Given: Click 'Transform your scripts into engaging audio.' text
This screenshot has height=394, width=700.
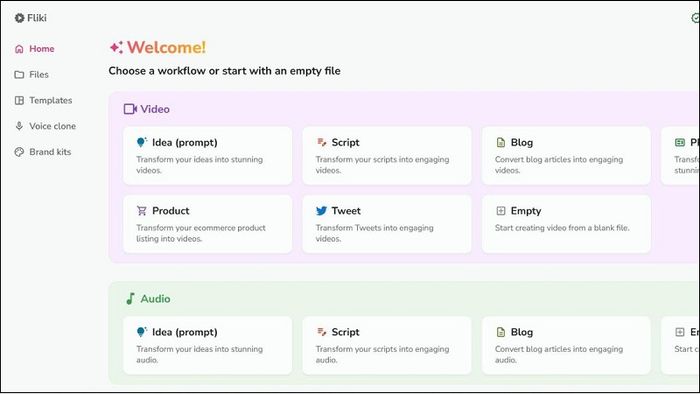Looking at the screenshot, I should pyautogui.click(x=382, y=354).
